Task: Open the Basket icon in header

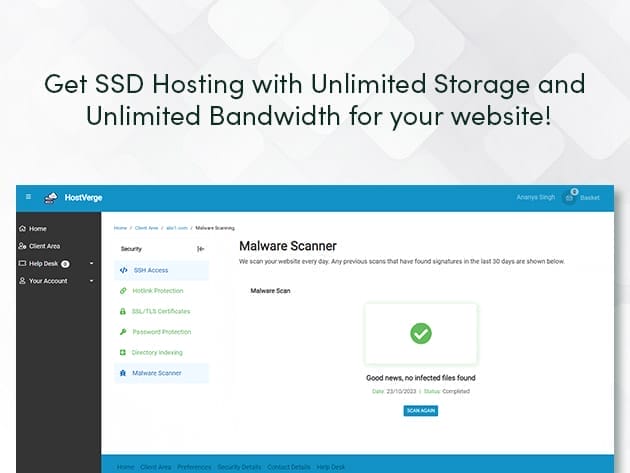Action: tap(571, 197)
